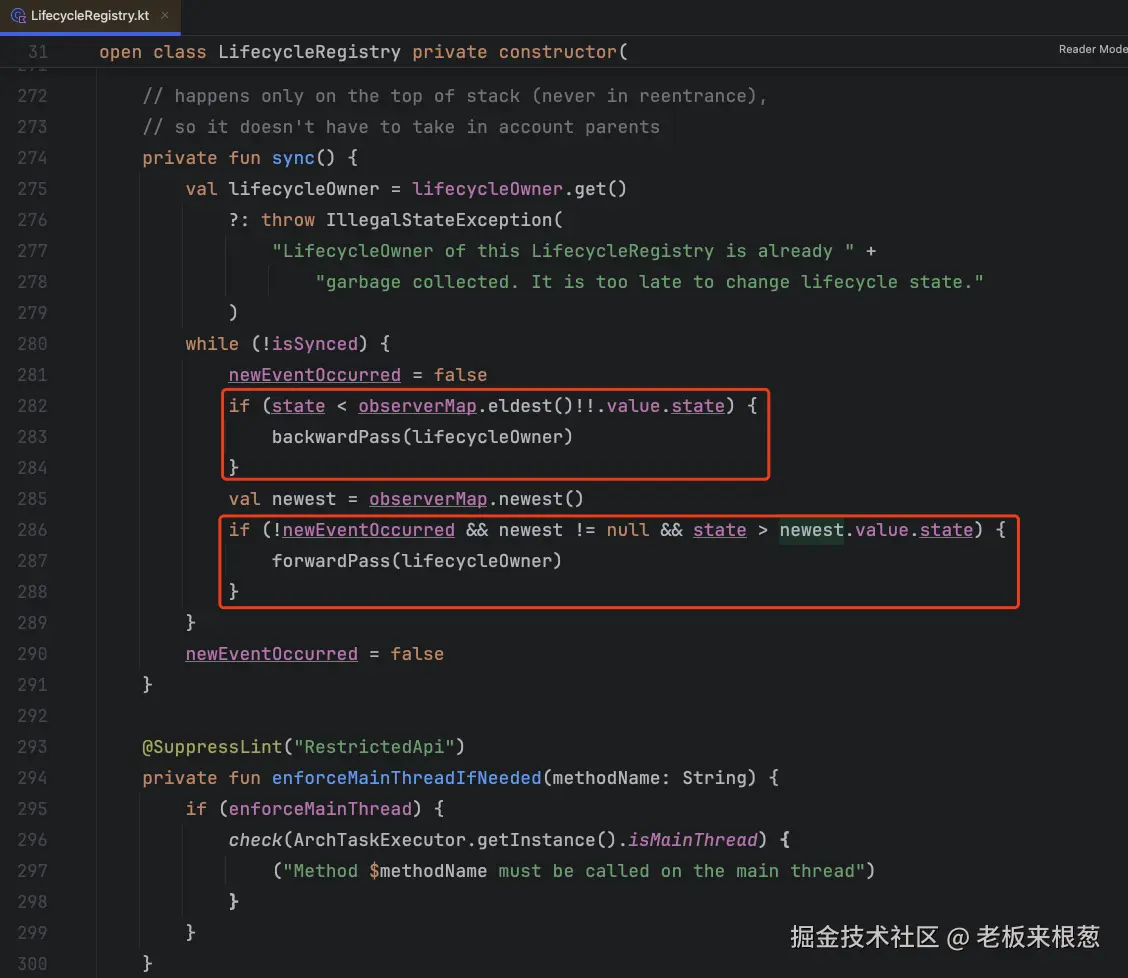Close the LifecycleRegistry.kt tab
The image size is (1128, 978).
[165, 15]
